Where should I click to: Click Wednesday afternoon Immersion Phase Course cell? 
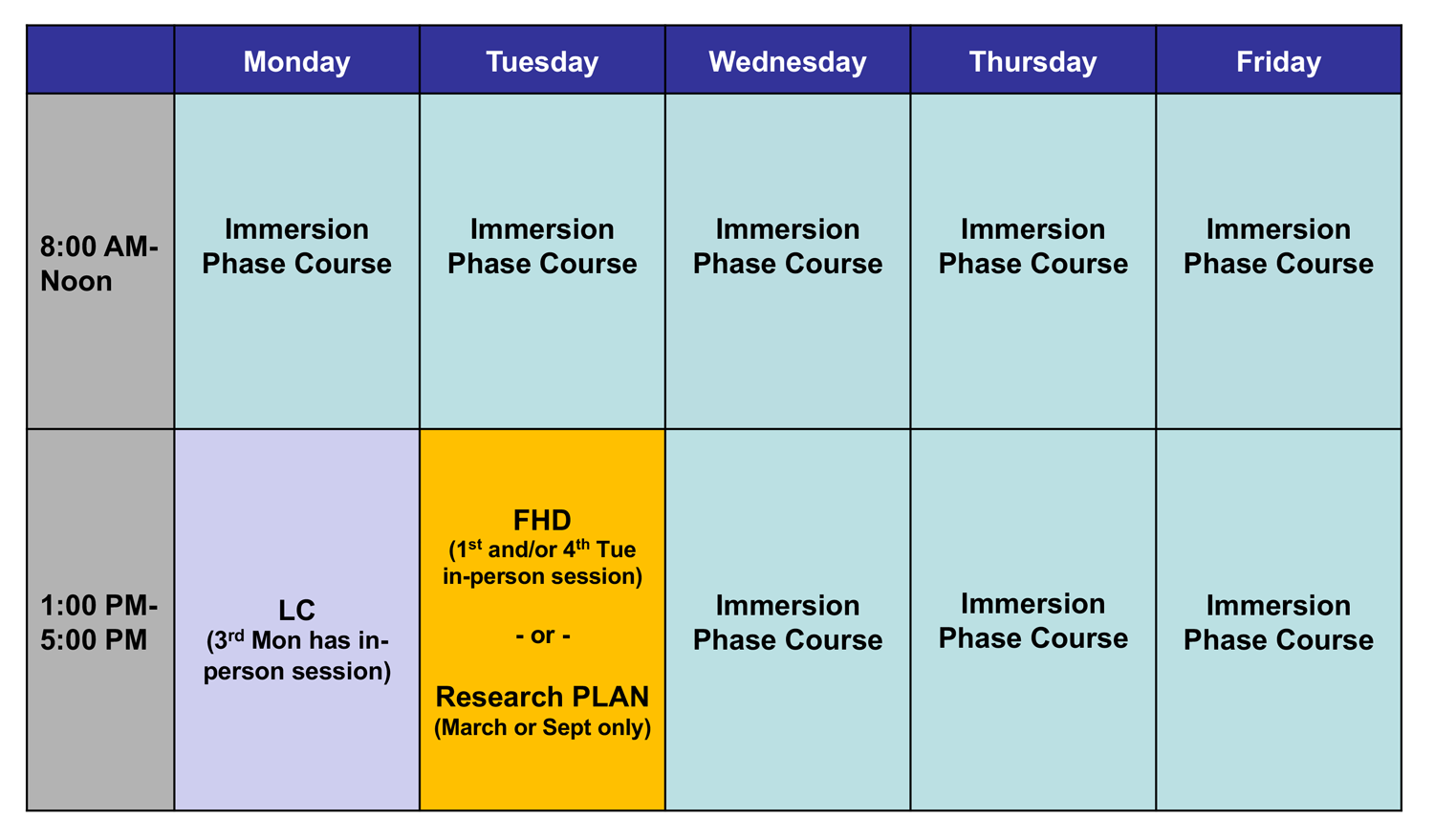[x=788, y=620]
